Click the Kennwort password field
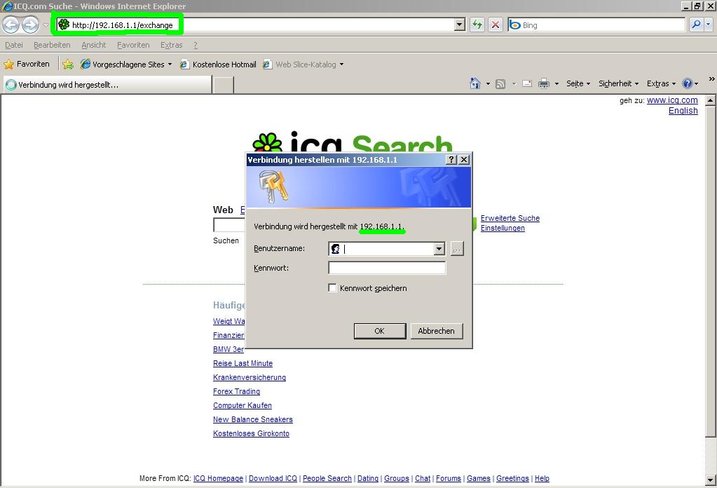 (387, 268)
